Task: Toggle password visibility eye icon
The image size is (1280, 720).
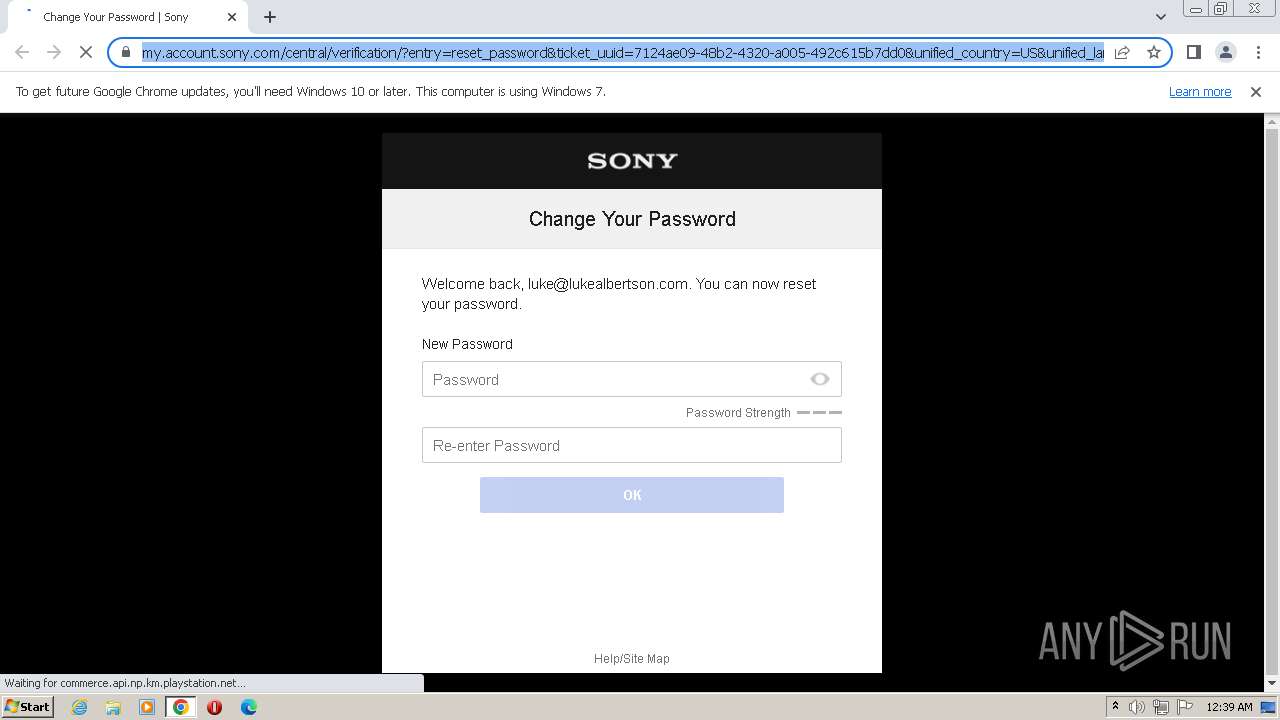Action: (x=820, y=379)
